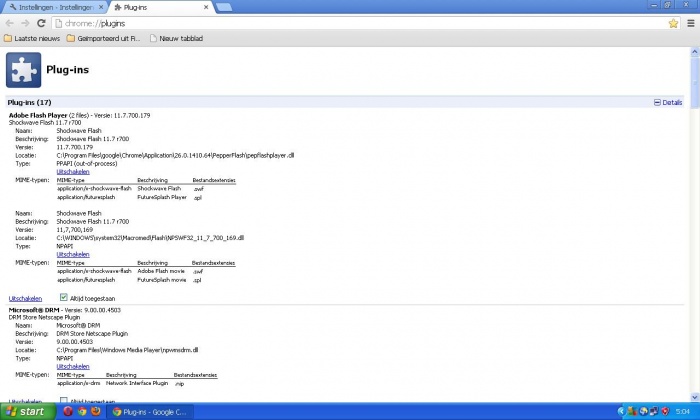This screenshot has height=420, width=700.
Task: Click the FutureSplash Player description
Action: (162, 197)
